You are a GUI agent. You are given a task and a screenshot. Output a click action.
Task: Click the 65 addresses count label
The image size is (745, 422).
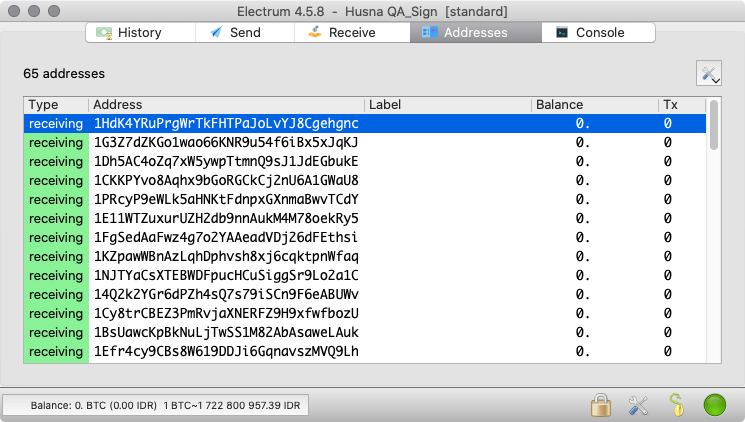click(x=64, y=74)
